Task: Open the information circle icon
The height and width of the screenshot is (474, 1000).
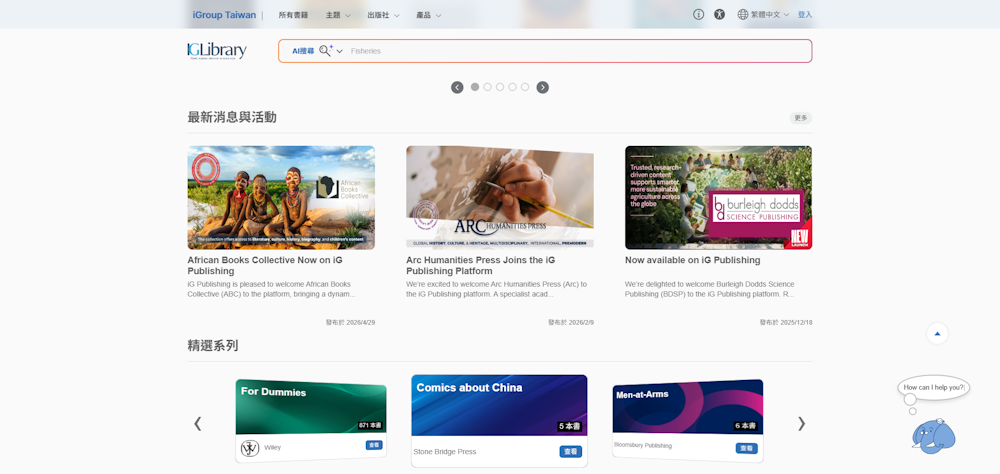Action: click(698, 15)
